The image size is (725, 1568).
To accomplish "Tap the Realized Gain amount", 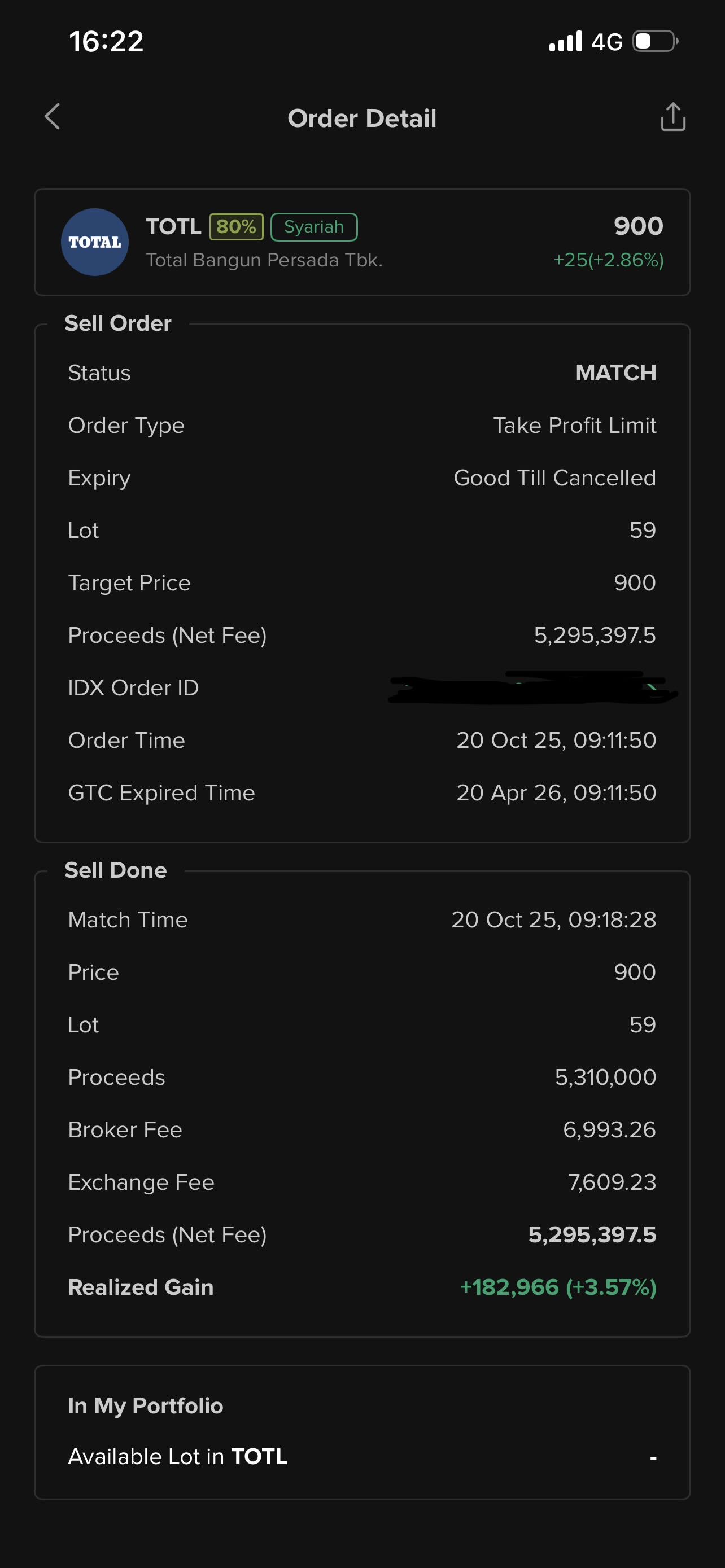I will pos(558,1287).
